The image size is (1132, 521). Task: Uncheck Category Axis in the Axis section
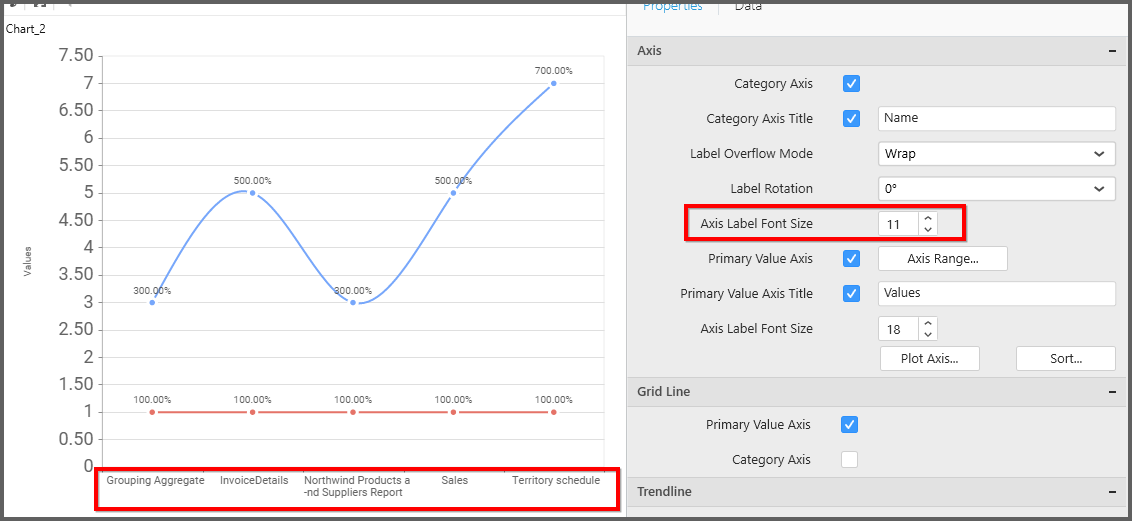(852, 84)
